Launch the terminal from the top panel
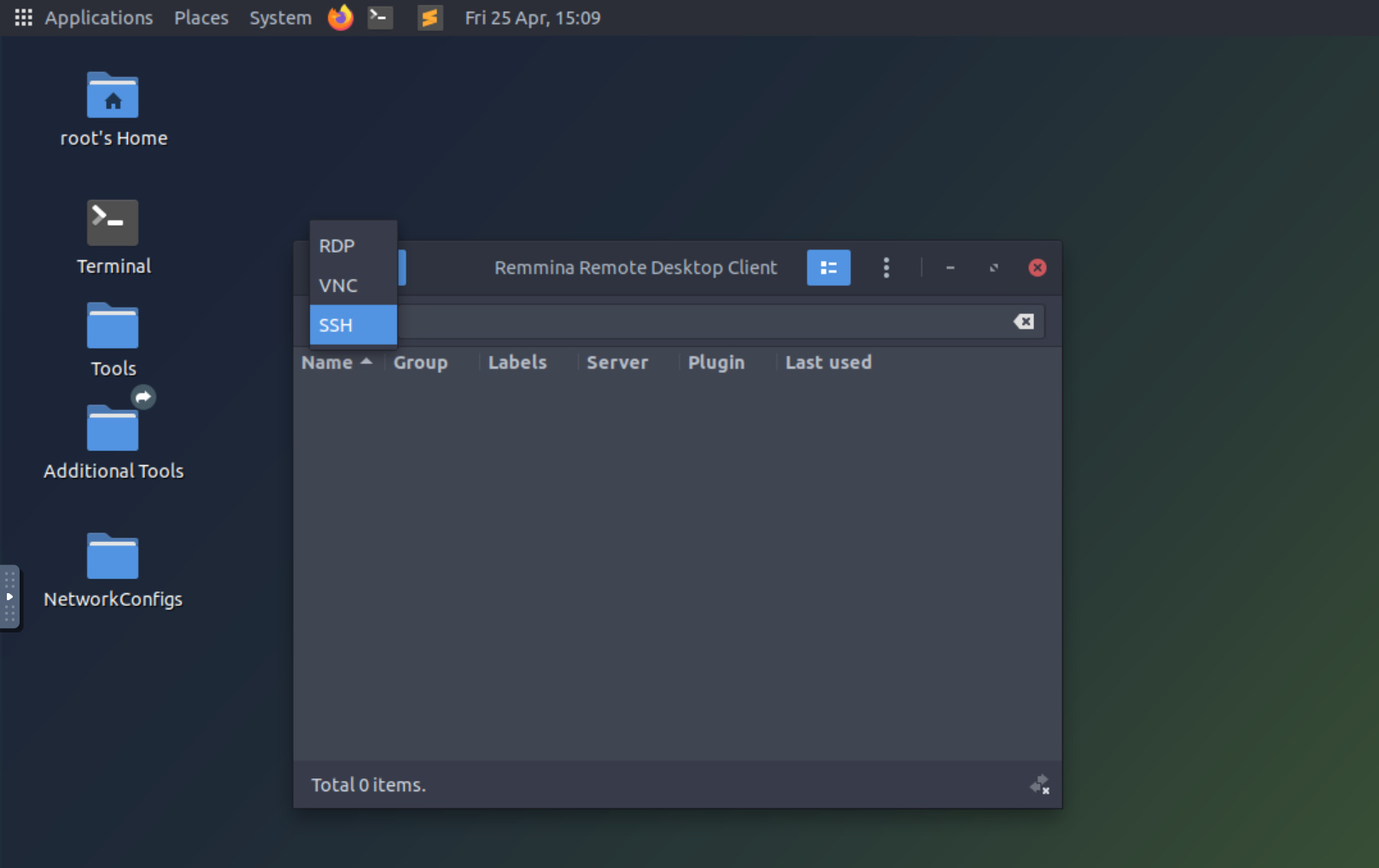 [x=380, y=17]
